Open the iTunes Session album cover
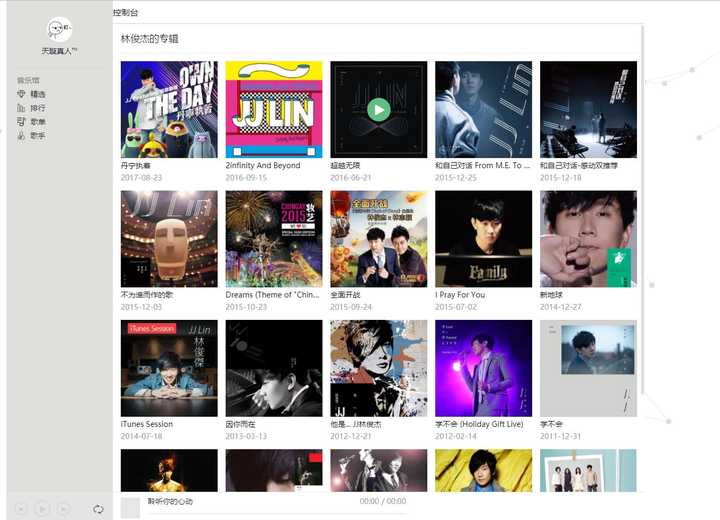This screenshot has width=720, height=520. pyautogui.click(x=169, y=368)
